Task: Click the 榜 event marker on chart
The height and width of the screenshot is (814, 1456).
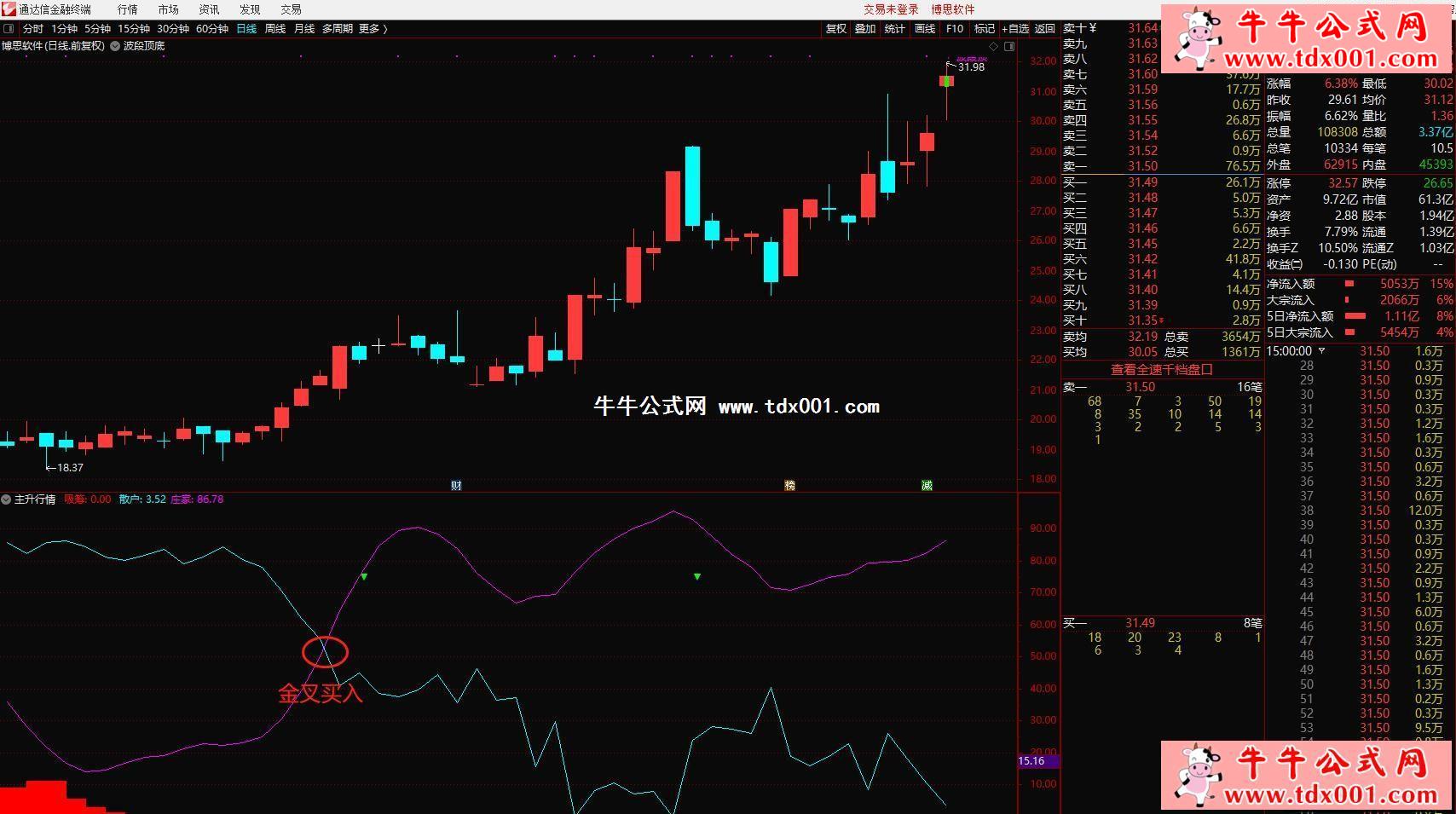Action: [x=789, y=486]
